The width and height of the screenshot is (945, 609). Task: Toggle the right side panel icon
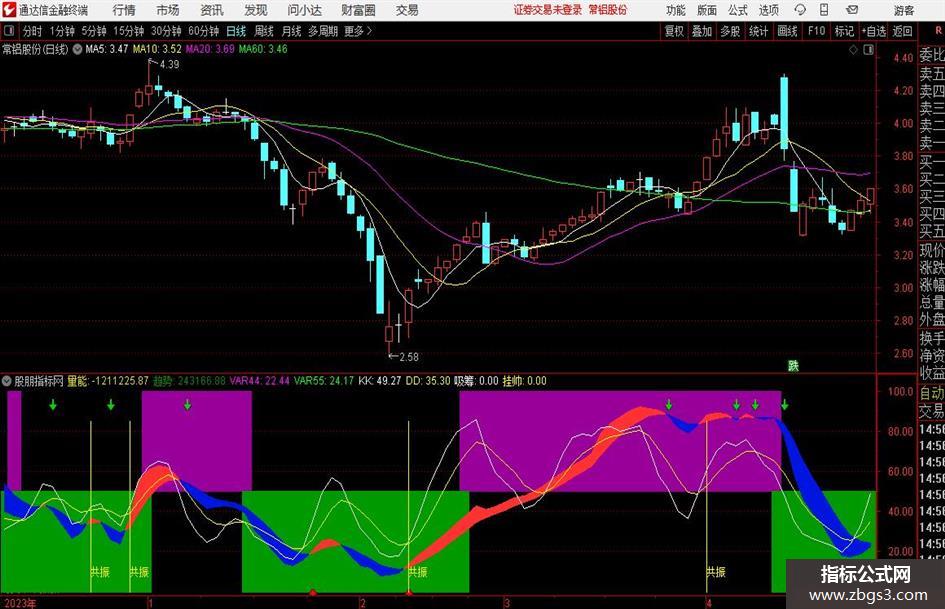[868, 49]
